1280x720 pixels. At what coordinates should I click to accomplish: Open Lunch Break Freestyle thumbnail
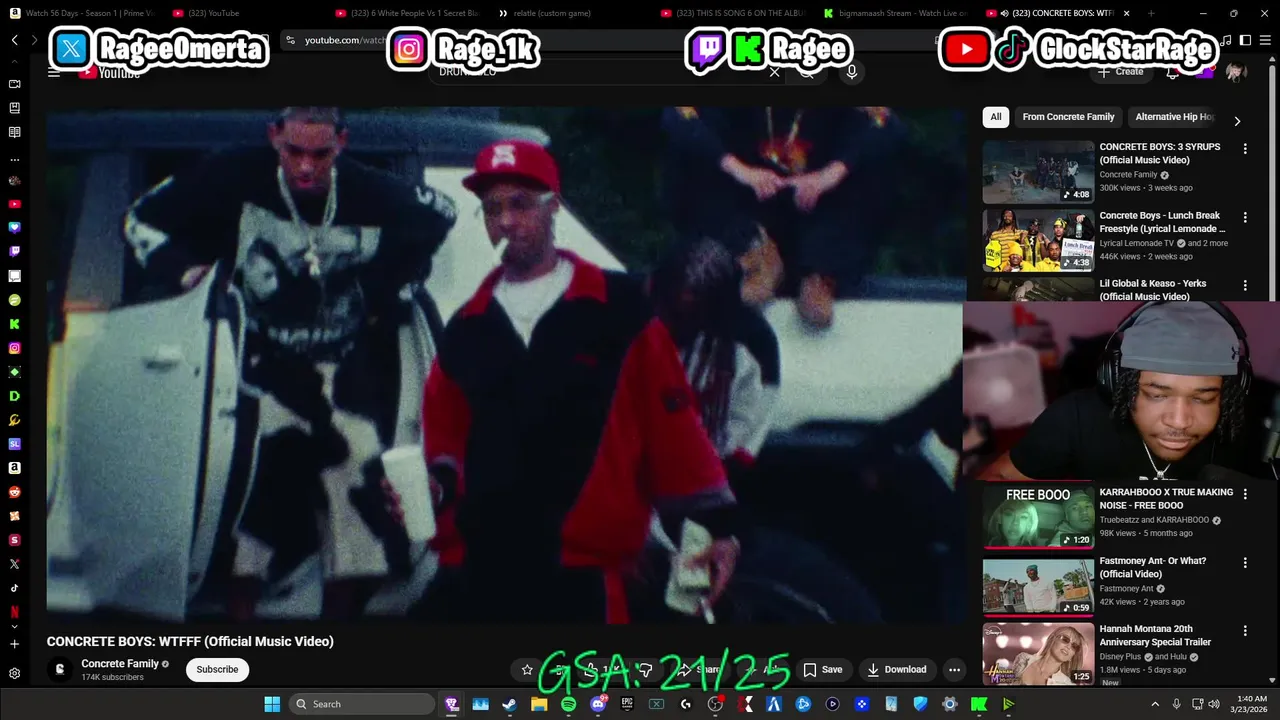[x=1038, y=240]
